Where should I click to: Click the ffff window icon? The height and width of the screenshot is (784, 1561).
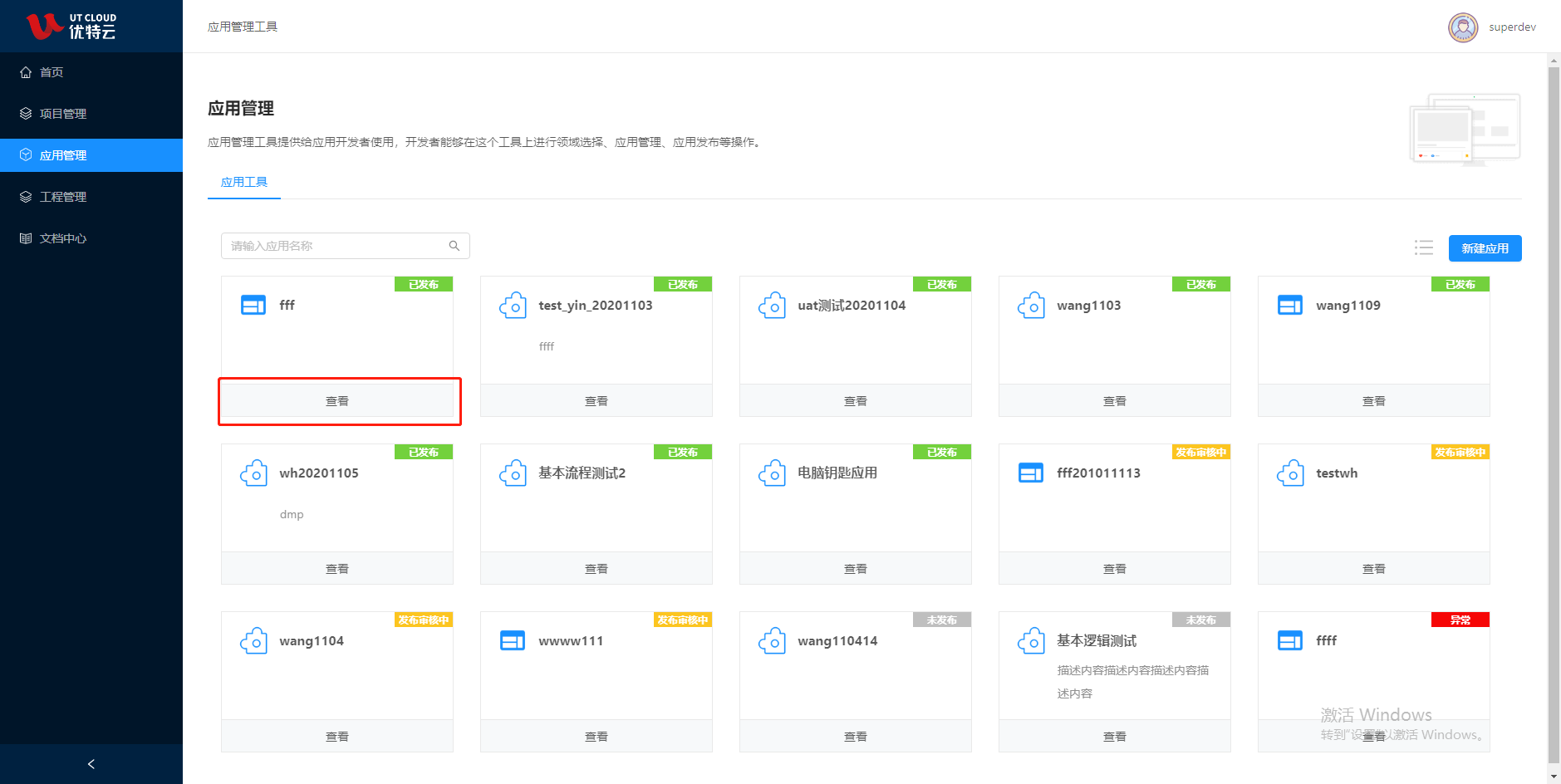[x=1290, y=641]
